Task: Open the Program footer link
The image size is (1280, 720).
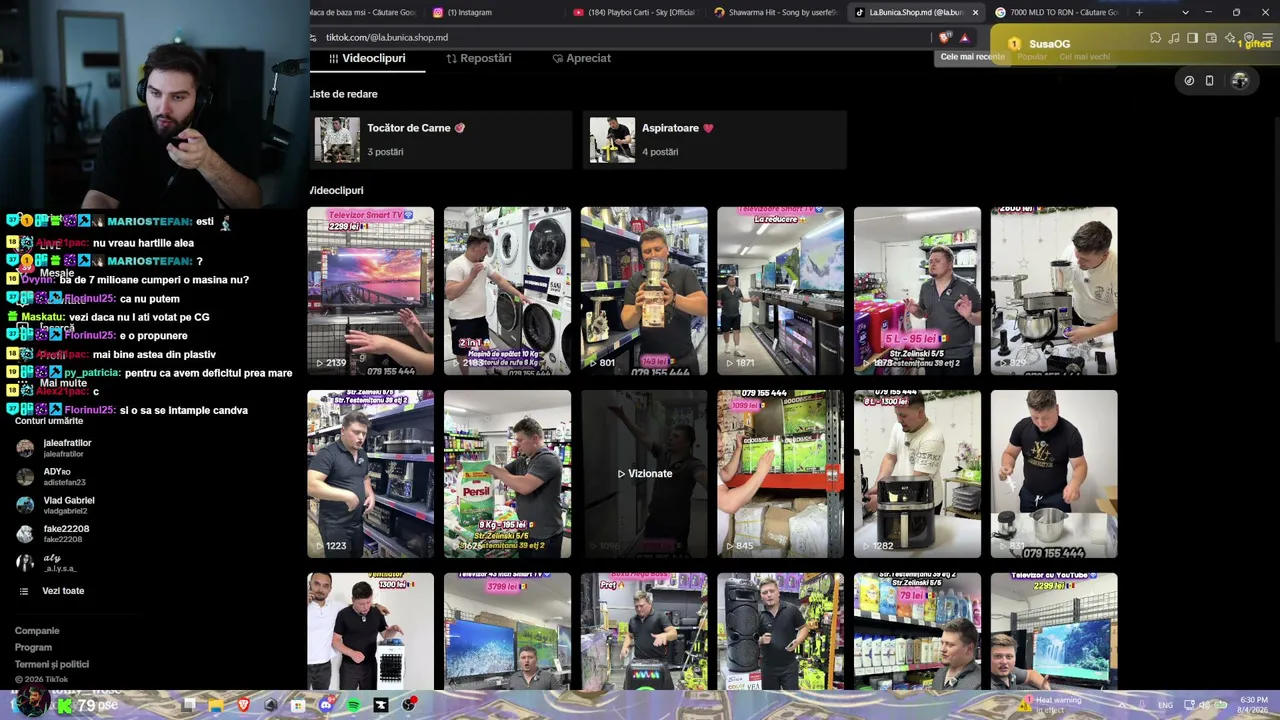Action: click(x=33, y=648)
